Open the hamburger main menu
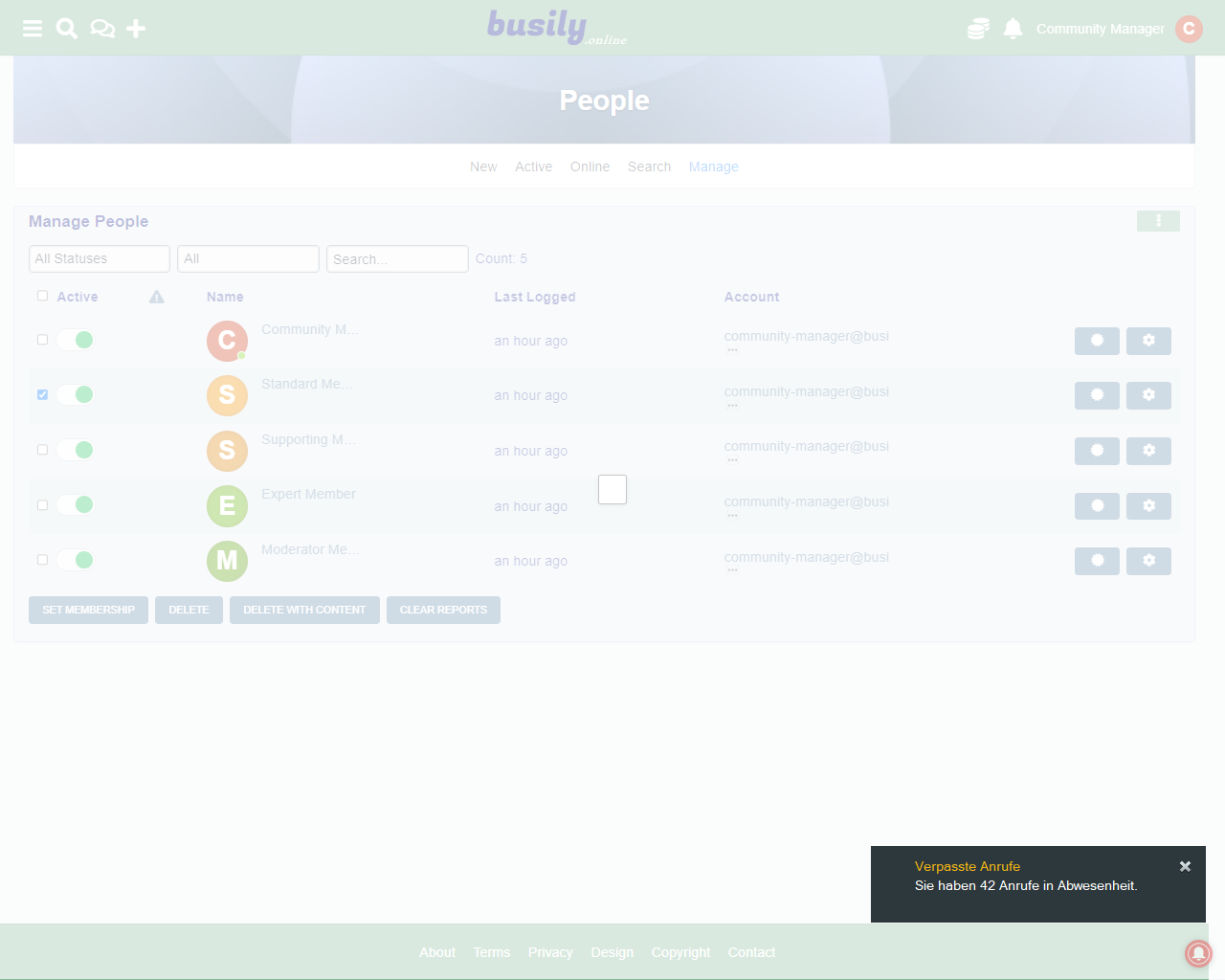The height and width of the screenshot is (980, 1225). click(x=33, y=29)
